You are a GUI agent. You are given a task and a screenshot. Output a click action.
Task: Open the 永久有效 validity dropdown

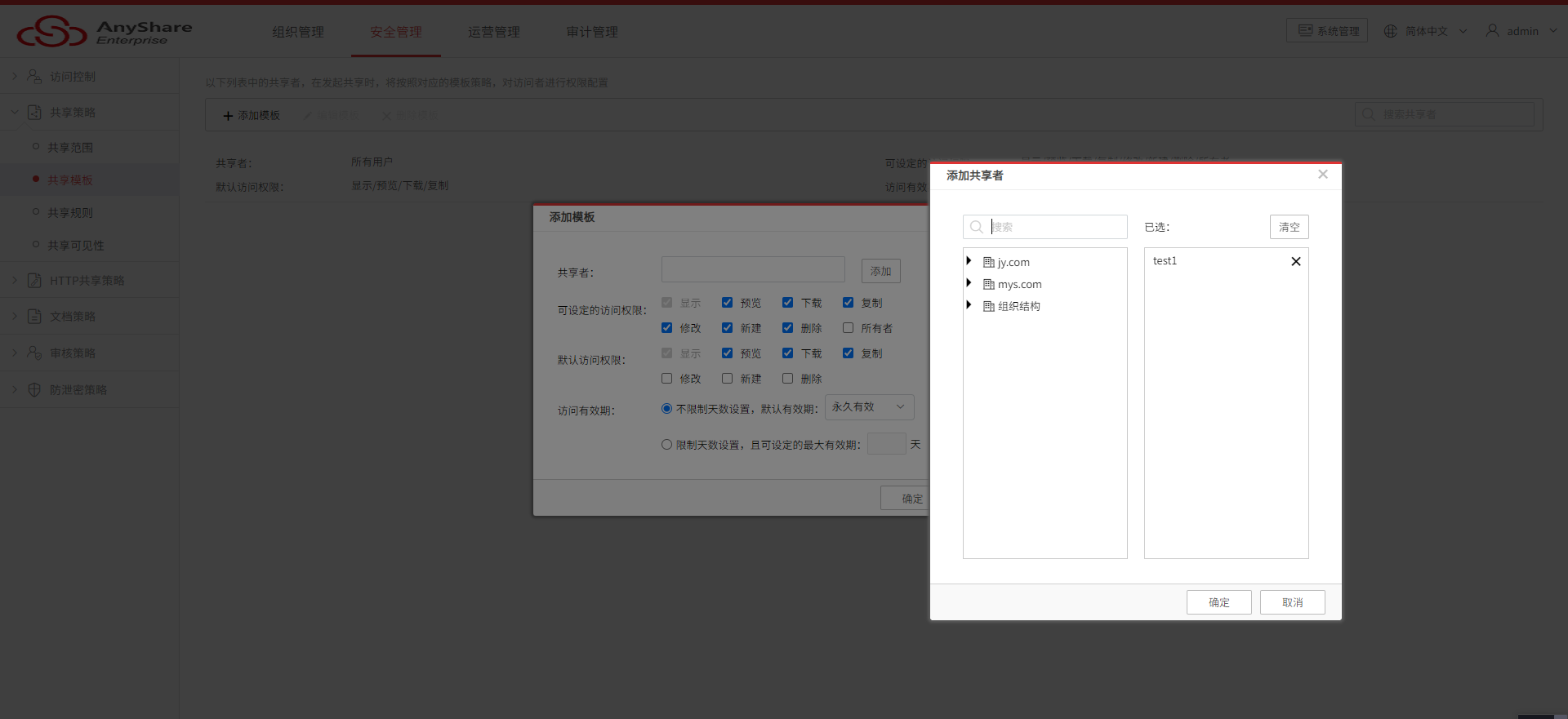(x=869, y=407)
